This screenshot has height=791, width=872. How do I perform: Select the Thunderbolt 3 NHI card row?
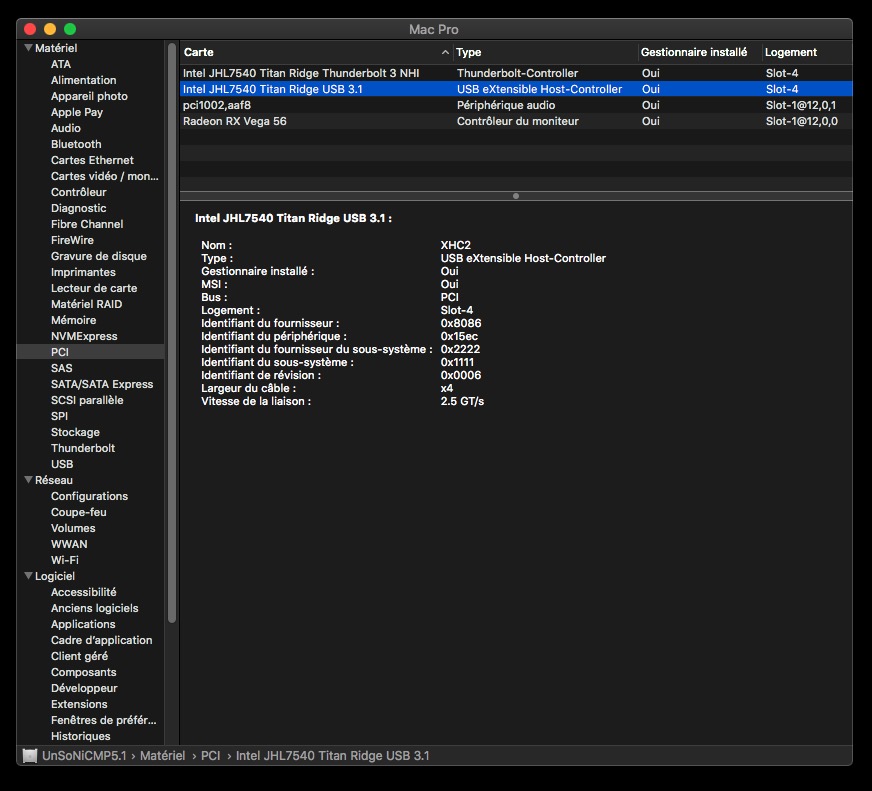pos(516,73)
